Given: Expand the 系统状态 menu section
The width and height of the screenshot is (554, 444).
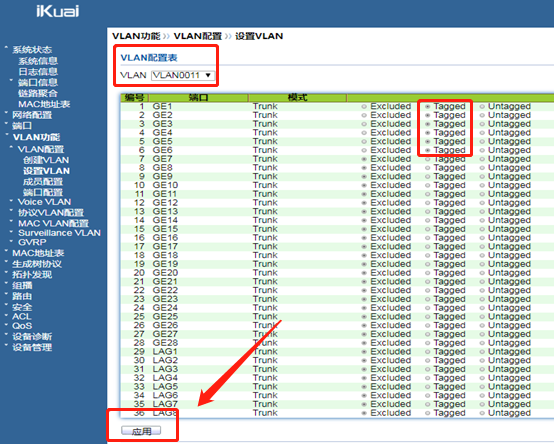Looking at the screenshot, I should tap(32, 50).
